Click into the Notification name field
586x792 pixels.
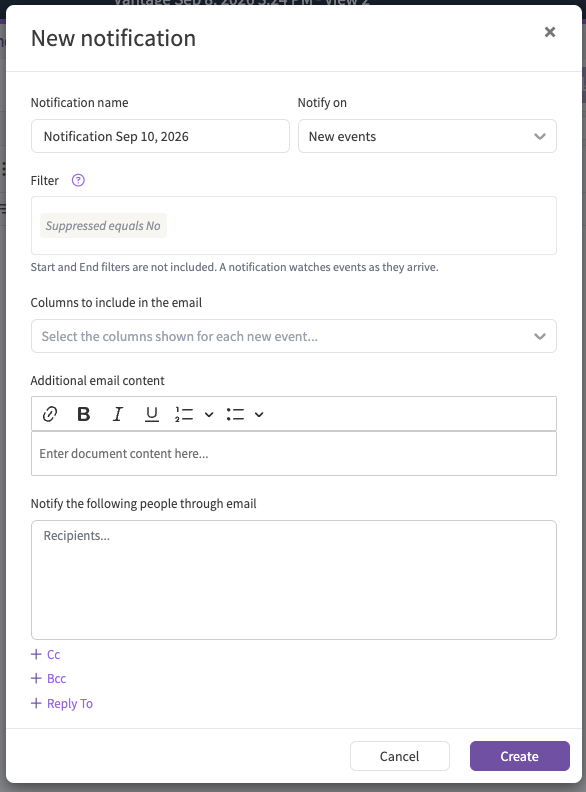coord(160,136)
